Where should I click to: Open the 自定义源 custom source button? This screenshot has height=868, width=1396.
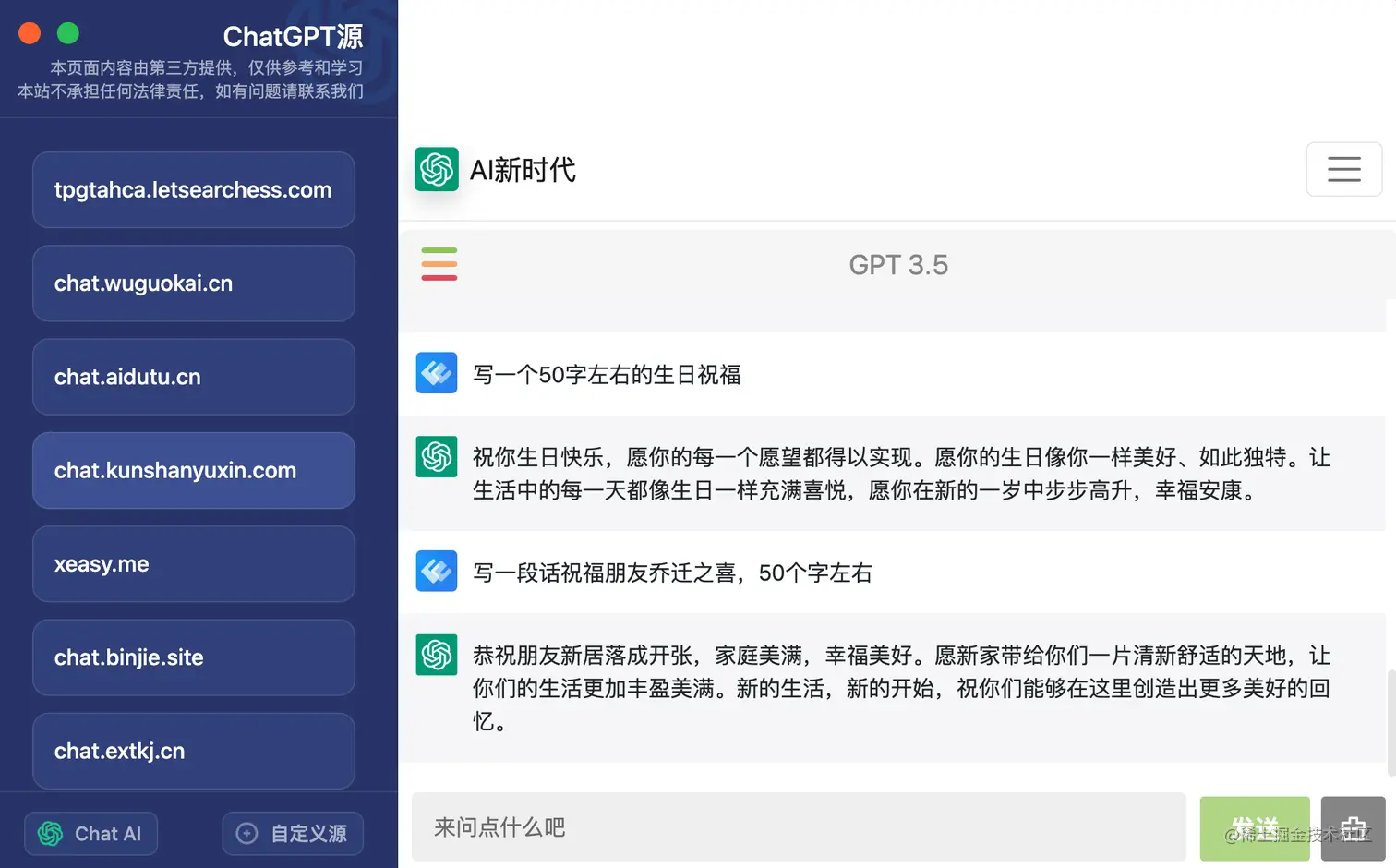(x=293, y=834)
